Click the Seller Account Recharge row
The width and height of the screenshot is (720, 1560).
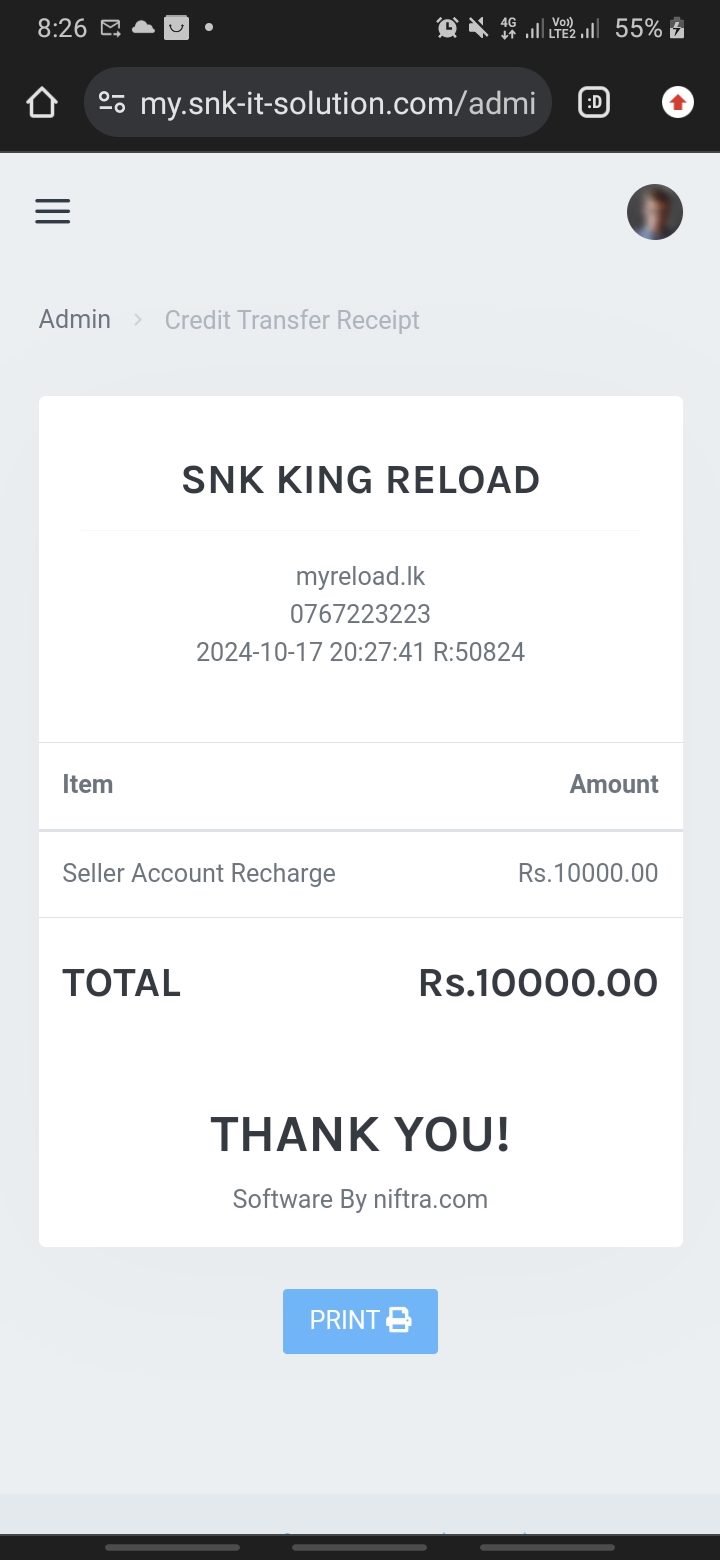(199, 873)
